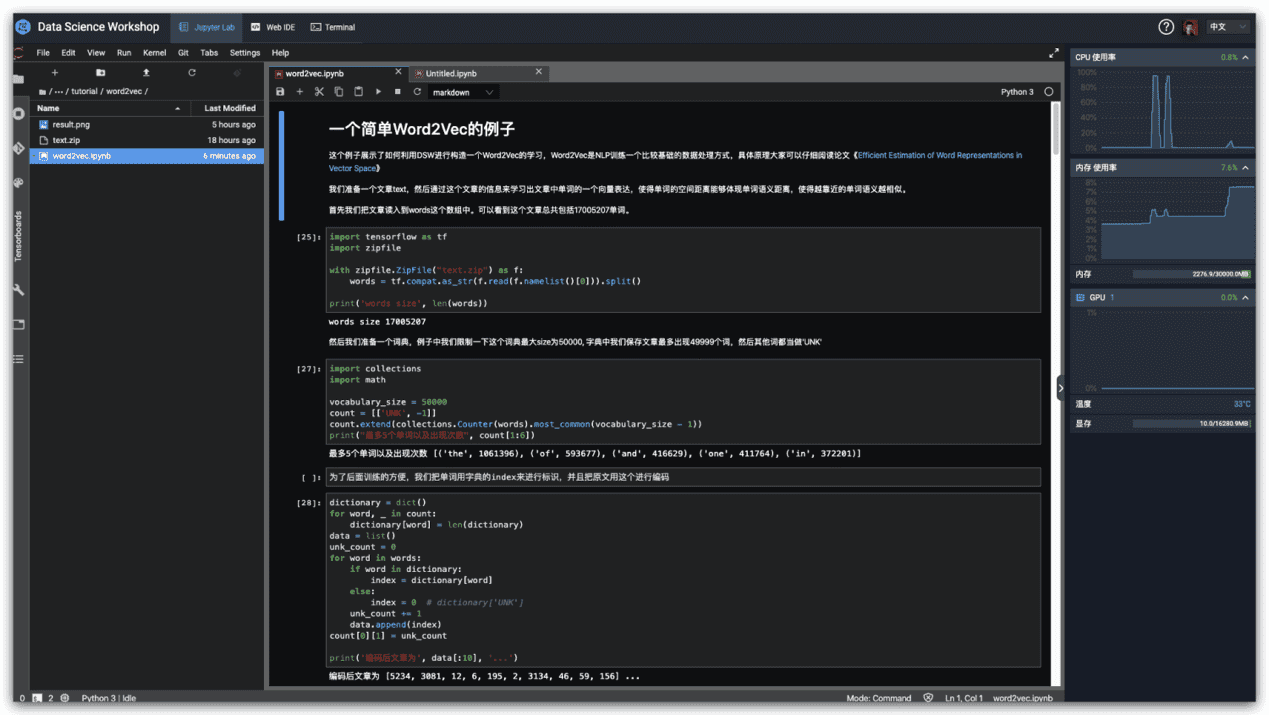This screenshot has width=1269, height=715.
Task: Sort files by the Last Modified column
Action: pos(230,108)
